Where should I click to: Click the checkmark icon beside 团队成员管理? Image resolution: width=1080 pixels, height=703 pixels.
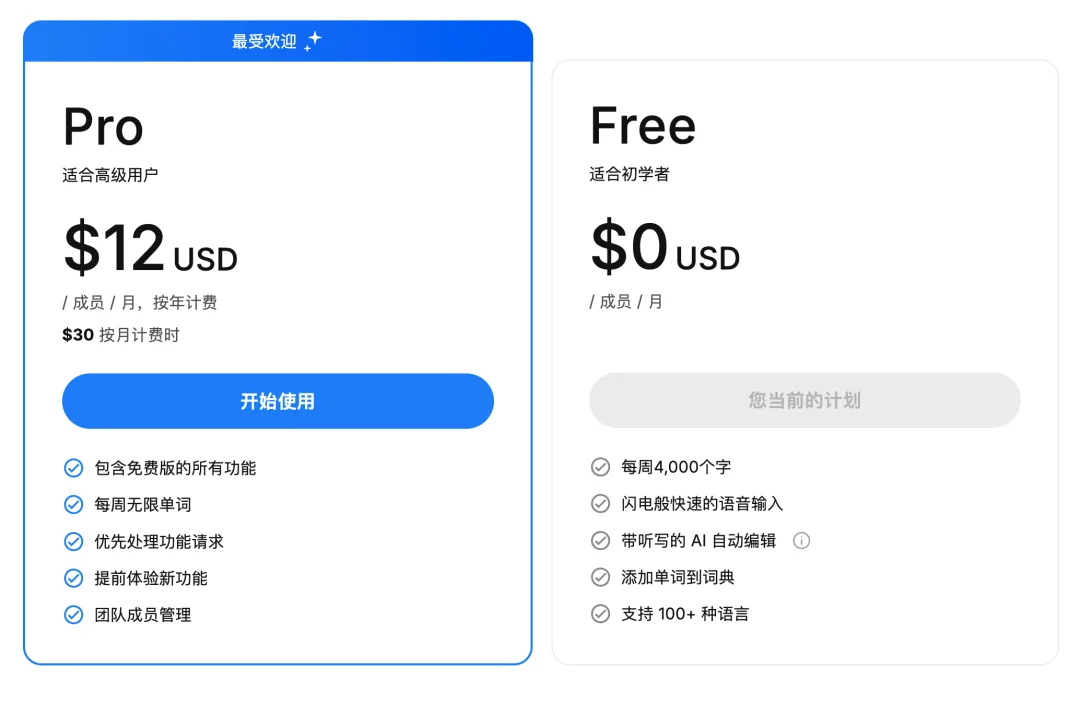point(74,615)
